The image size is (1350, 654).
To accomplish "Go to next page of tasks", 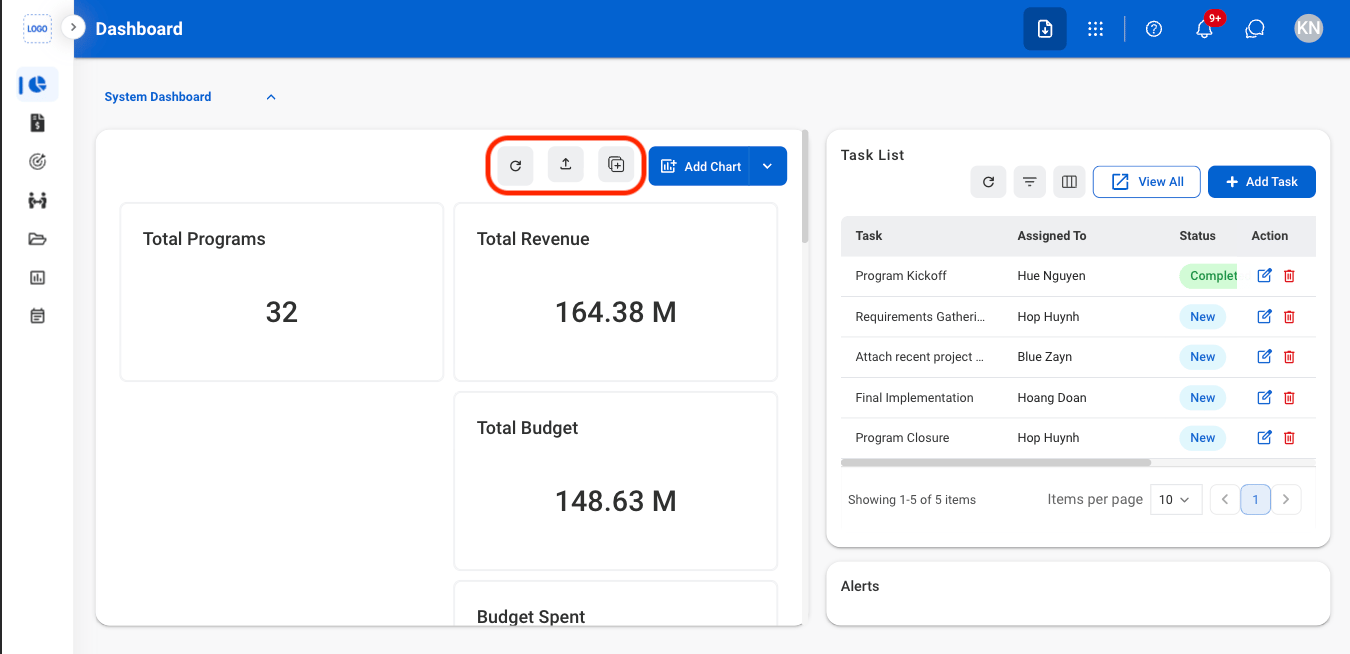I will (1286, 499).
